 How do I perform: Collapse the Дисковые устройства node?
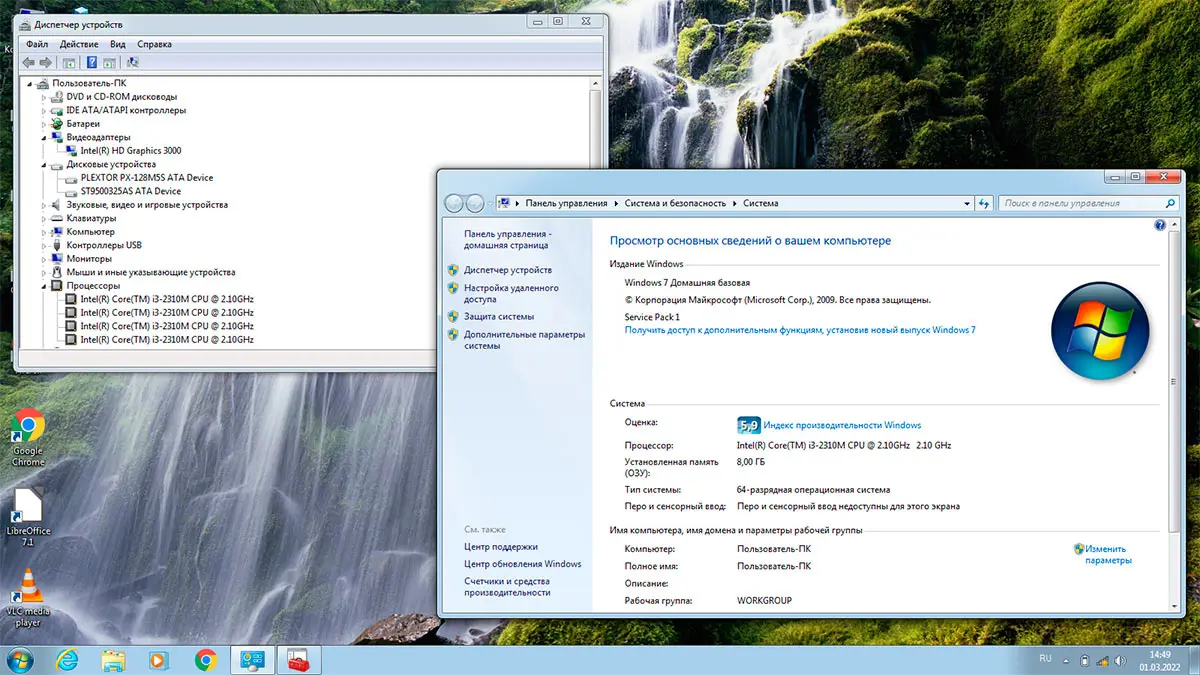coord(44,164)
